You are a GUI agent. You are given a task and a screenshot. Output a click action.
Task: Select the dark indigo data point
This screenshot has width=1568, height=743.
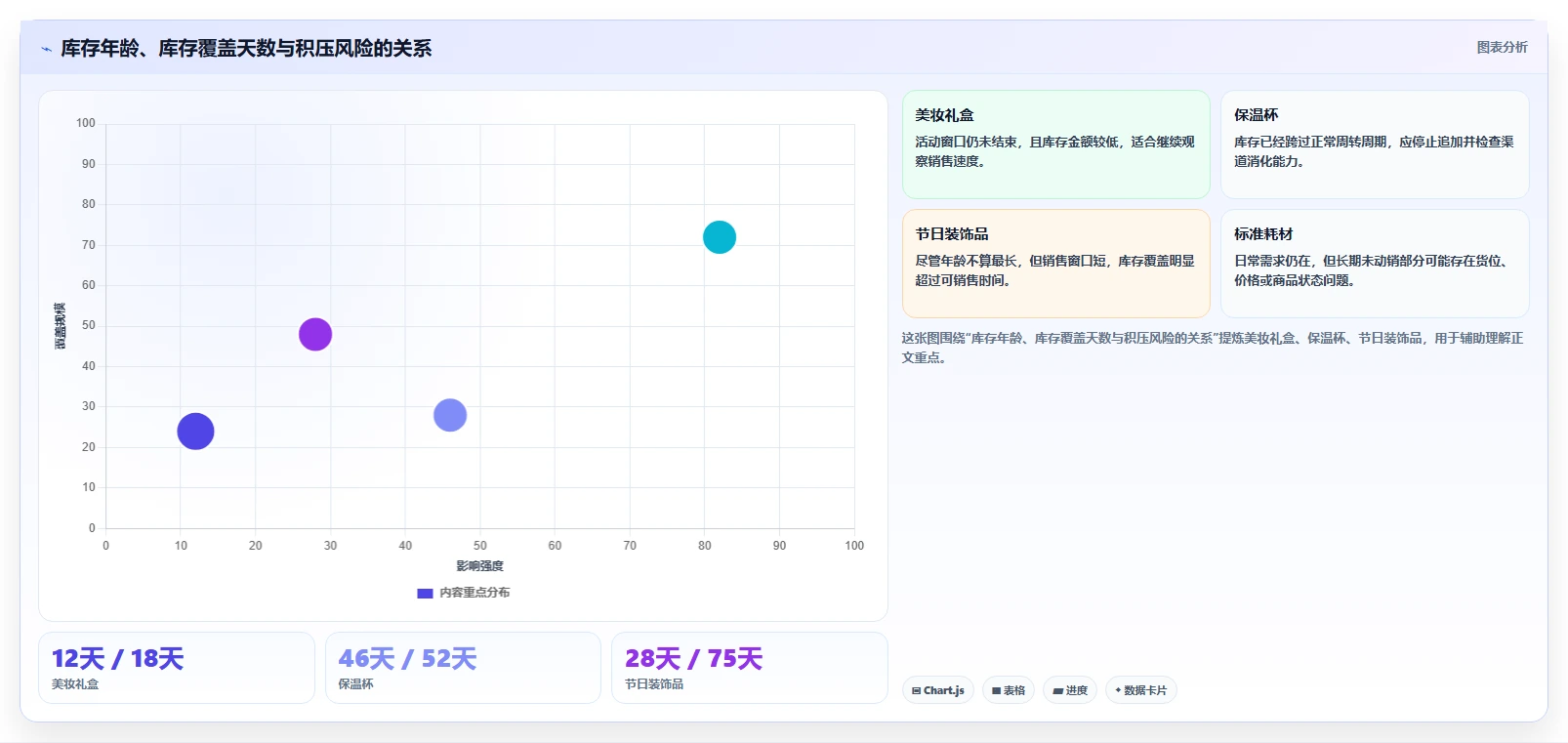pos(195,431)
